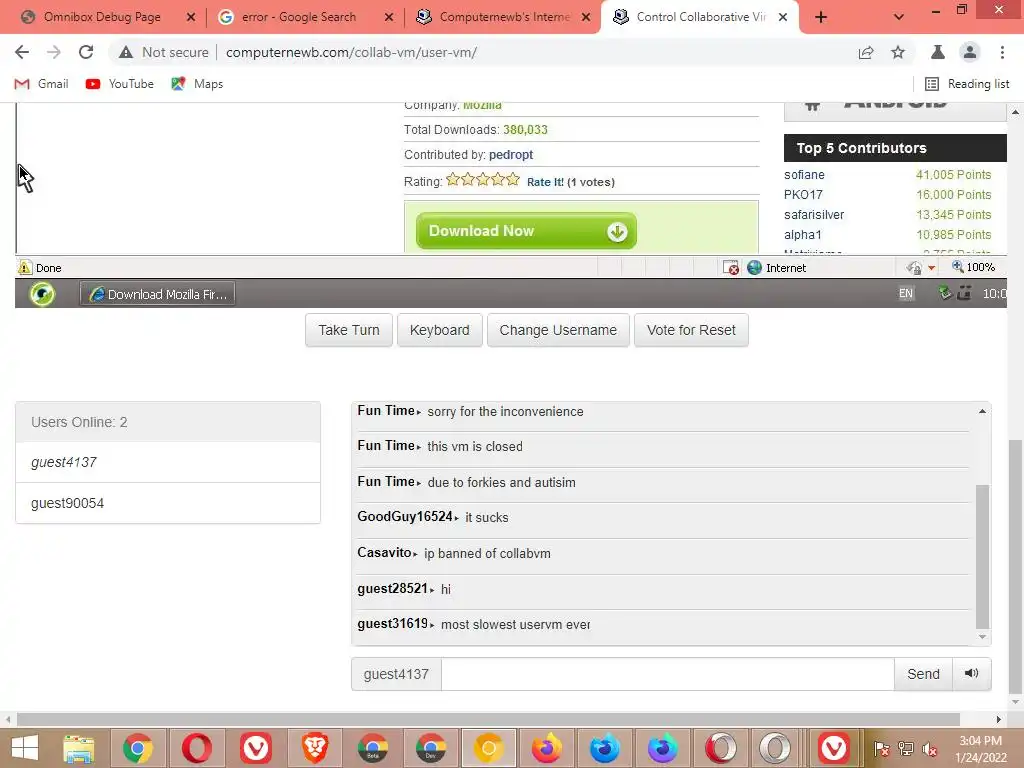Reload the collab-vm page

(x=86, y=52)
